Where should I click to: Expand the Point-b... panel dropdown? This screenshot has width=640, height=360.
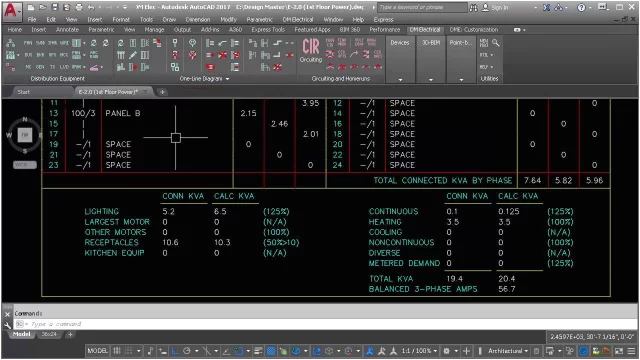tap(461, 80)
